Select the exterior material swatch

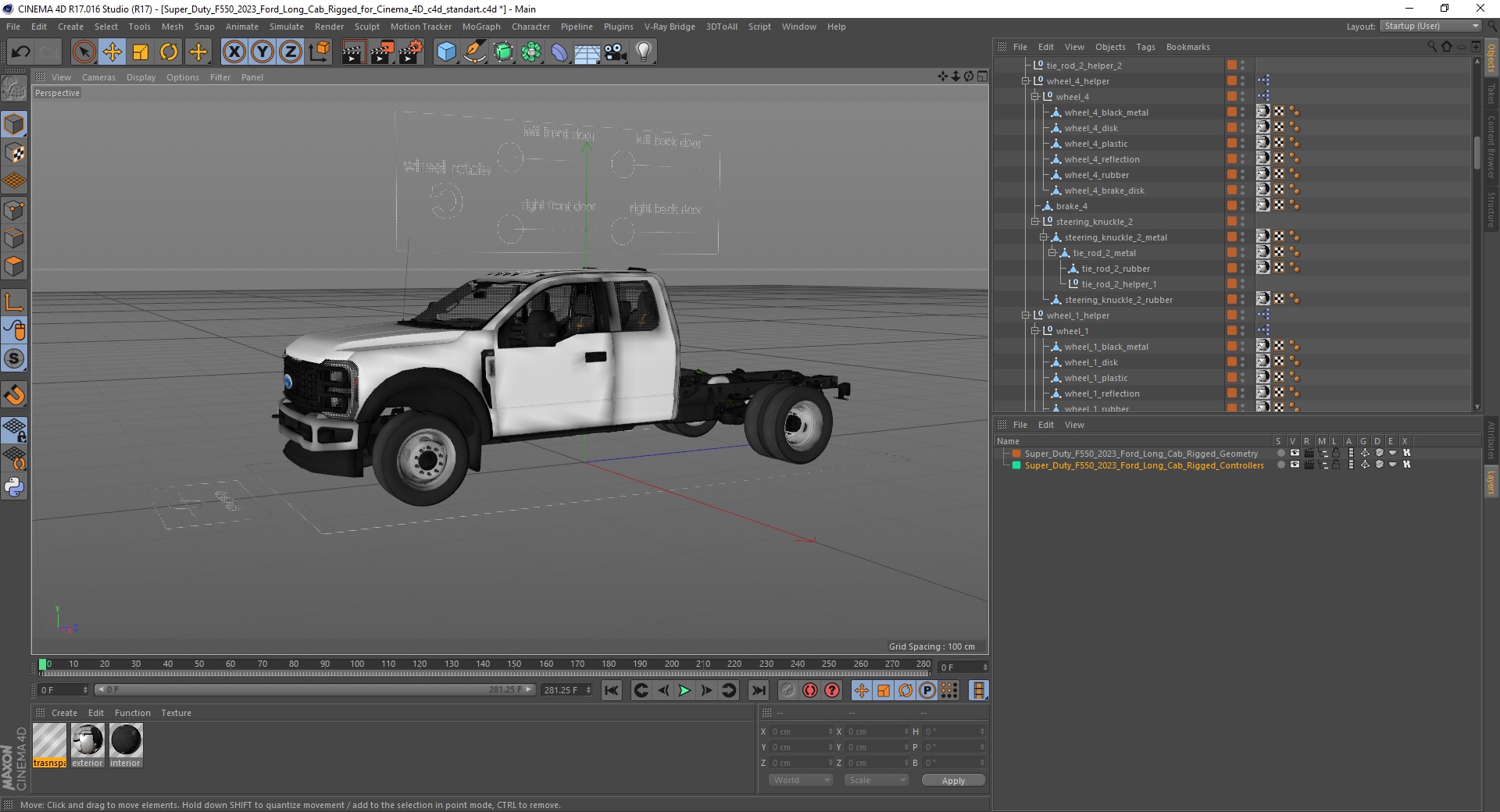tap(87, 746)
